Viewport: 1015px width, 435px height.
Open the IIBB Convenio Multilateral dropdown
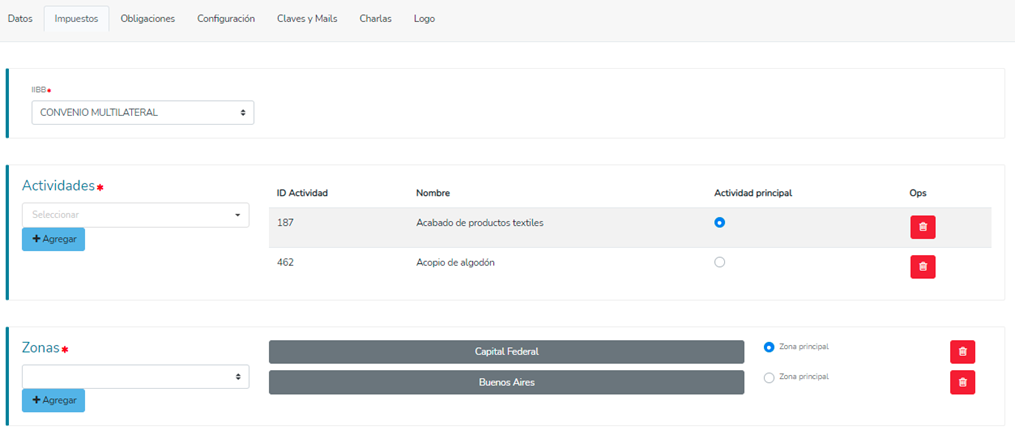[143, 112]
